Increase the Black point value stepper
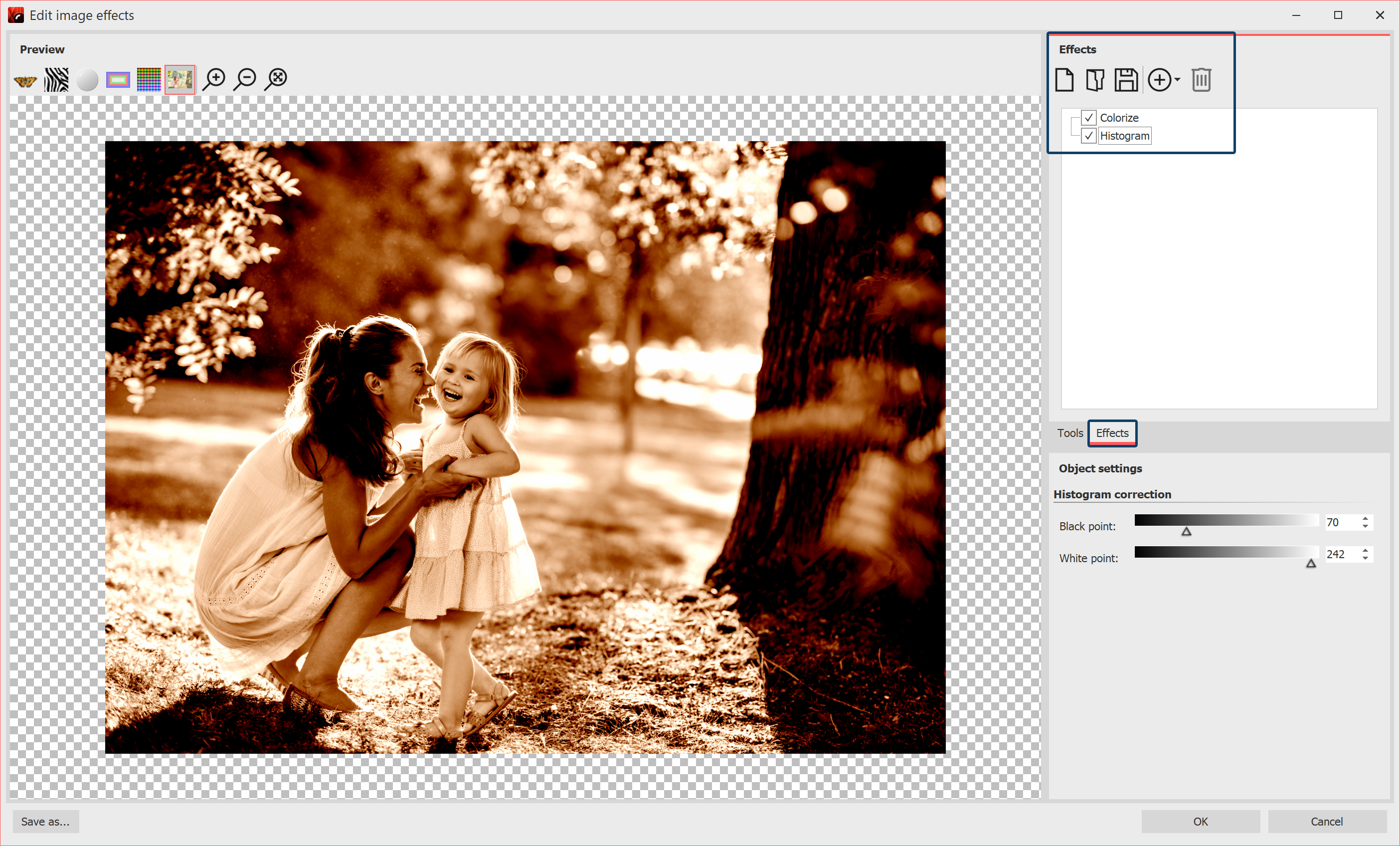The height and width of the screenshot is (846, 1400). 1365,518
